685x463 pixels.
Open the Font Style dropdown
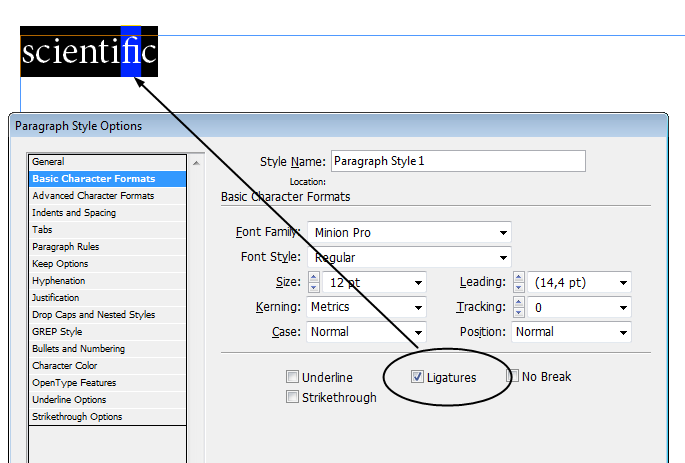click(409, 257)
